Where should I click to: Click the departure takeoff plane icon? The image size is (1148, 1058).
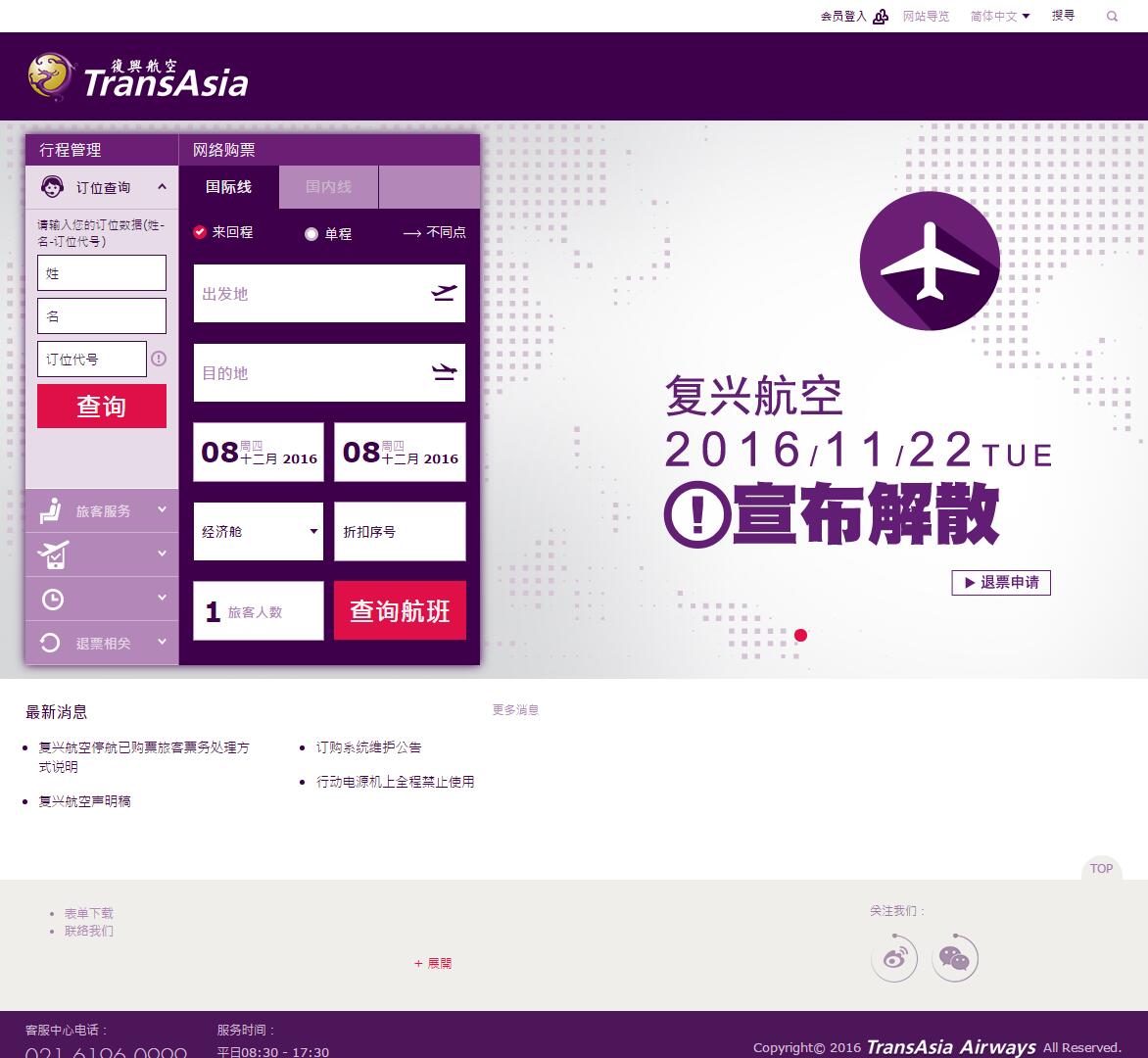444,293
